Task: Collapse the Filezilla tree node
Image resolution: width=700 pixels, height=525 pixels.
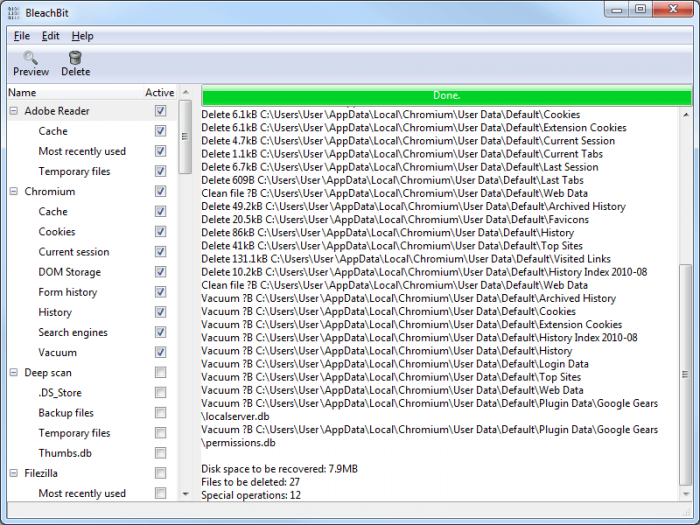Action: click(14, 473)
